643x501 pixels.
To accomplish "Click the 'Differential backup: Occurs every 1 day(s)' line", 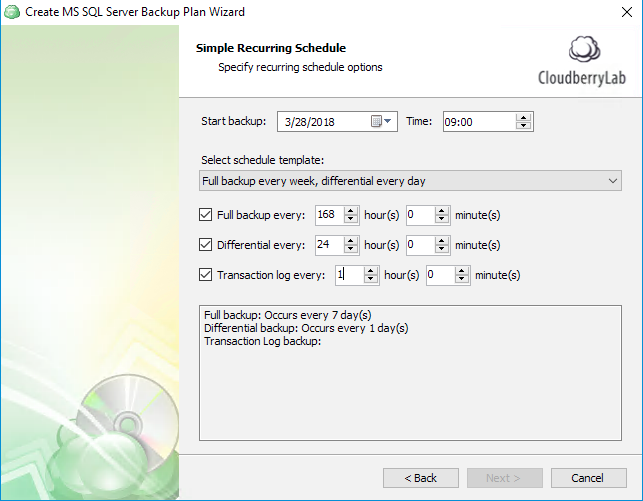I will 306,328.
